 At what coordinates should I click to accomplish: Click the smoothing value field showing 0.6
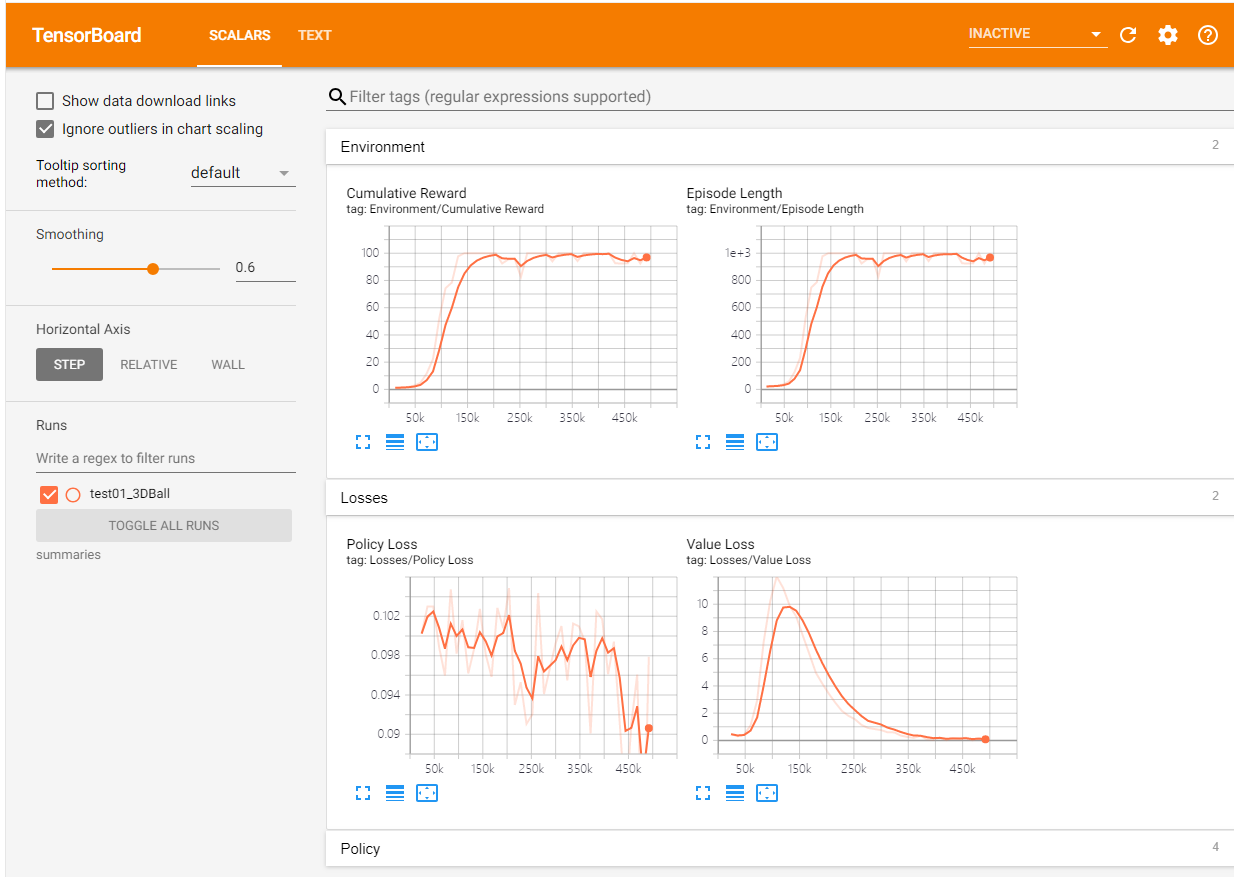tap(265, 268)
